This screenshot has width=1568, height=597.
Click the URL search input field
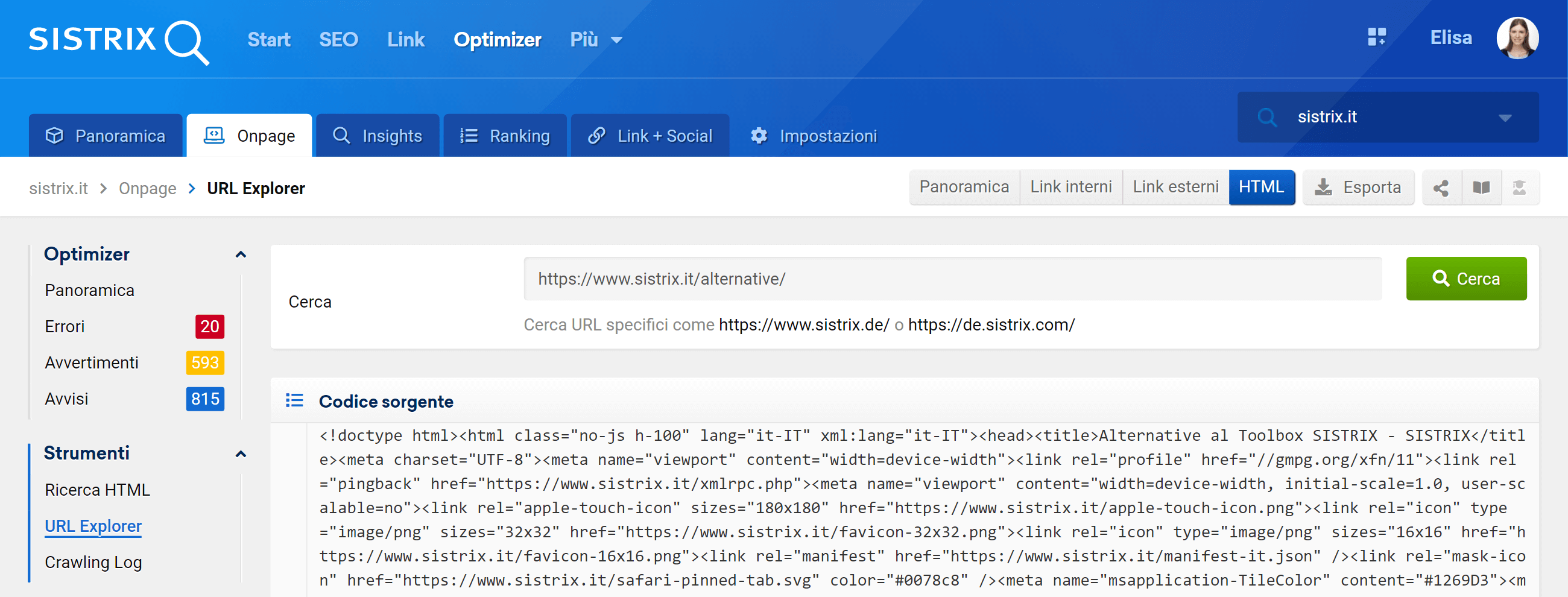point(952,279)
